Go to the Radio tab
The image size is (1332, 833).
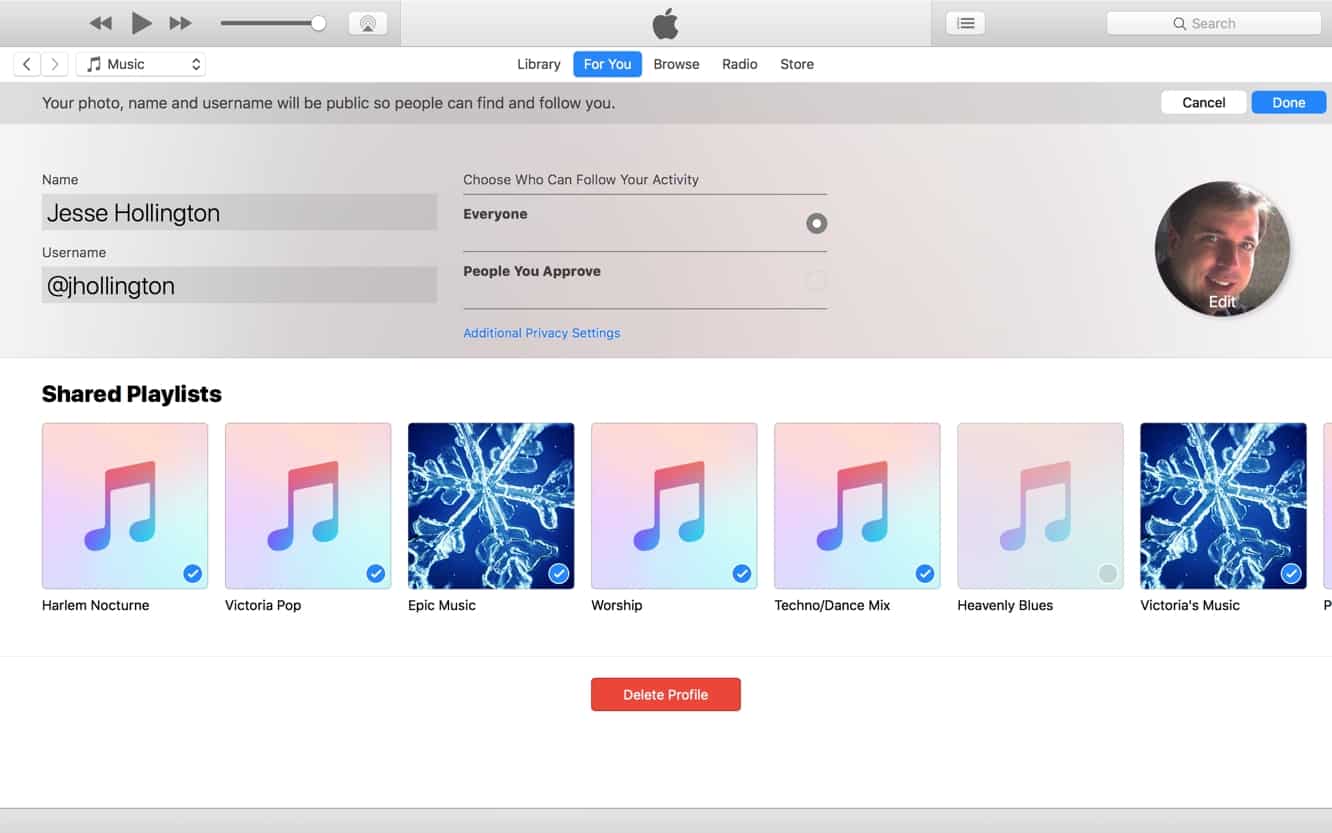coord(740,64)
